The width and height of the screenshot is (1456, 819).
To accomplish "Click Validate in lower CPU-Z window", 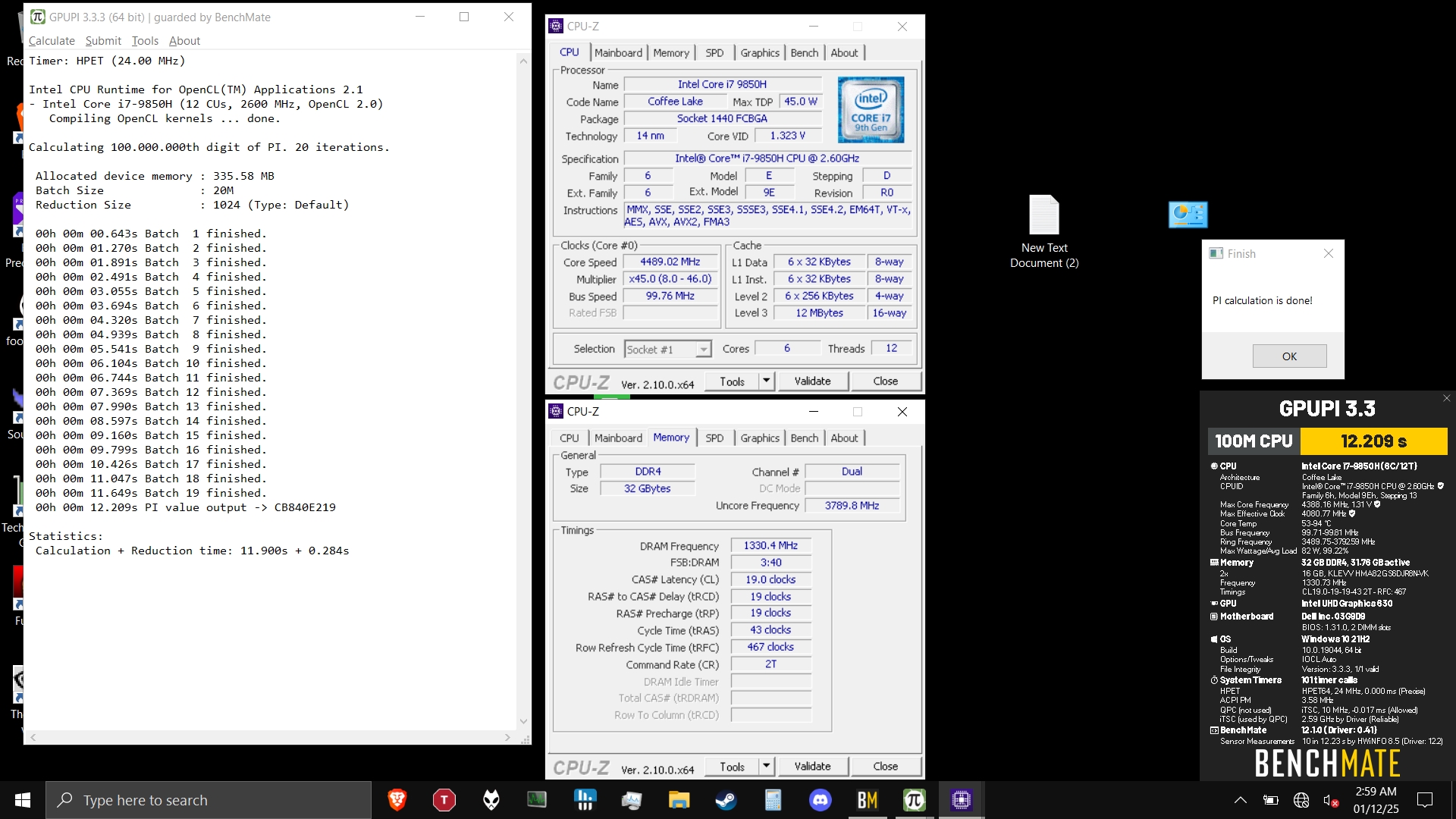I will click(812, 766).
